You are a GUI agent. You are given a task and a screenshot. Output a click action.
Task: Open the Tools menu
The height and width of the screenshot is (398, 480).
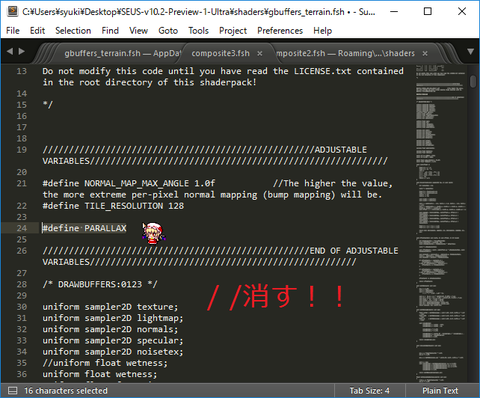point(198,31)
